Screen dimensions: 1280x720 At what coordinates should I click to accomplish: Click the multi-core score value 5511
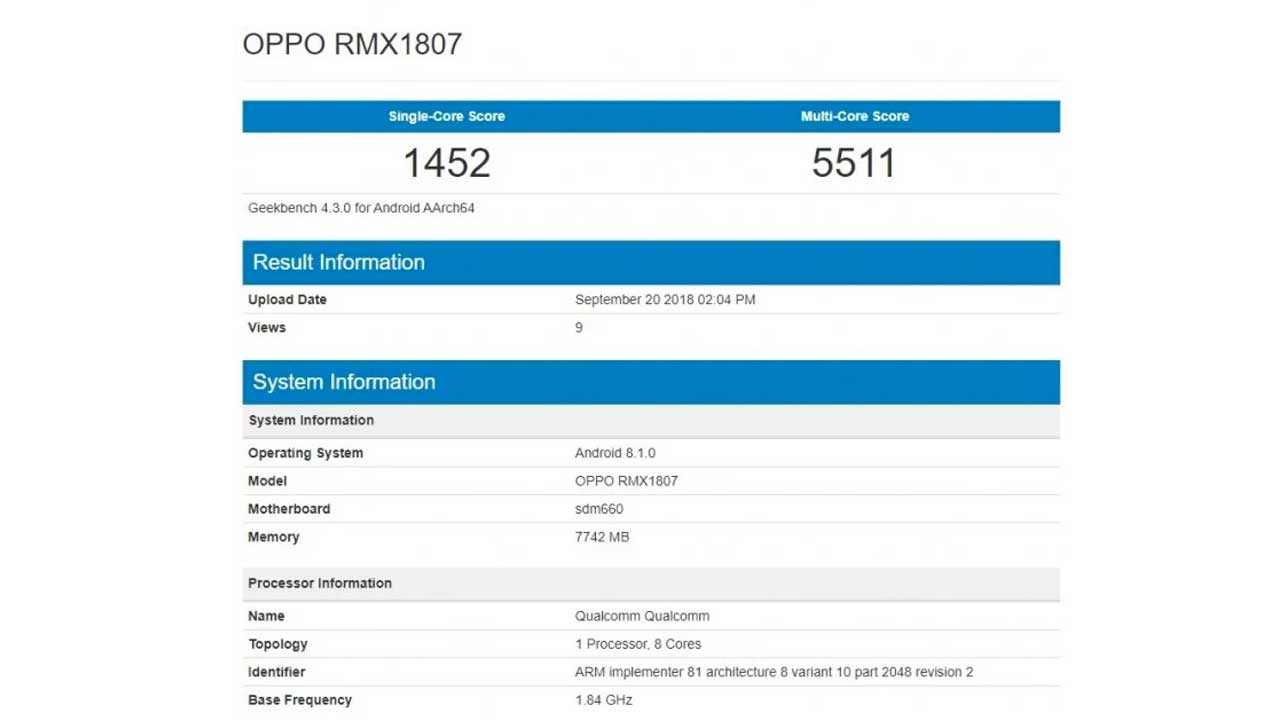tap(854, 163)
